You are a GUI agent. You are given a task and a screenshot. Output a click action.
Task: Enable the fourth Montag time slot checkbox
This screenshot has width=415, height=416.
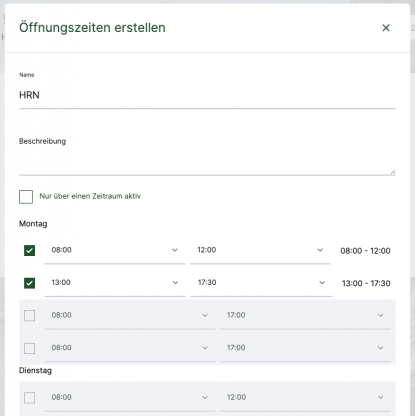(x=29, y=348)
